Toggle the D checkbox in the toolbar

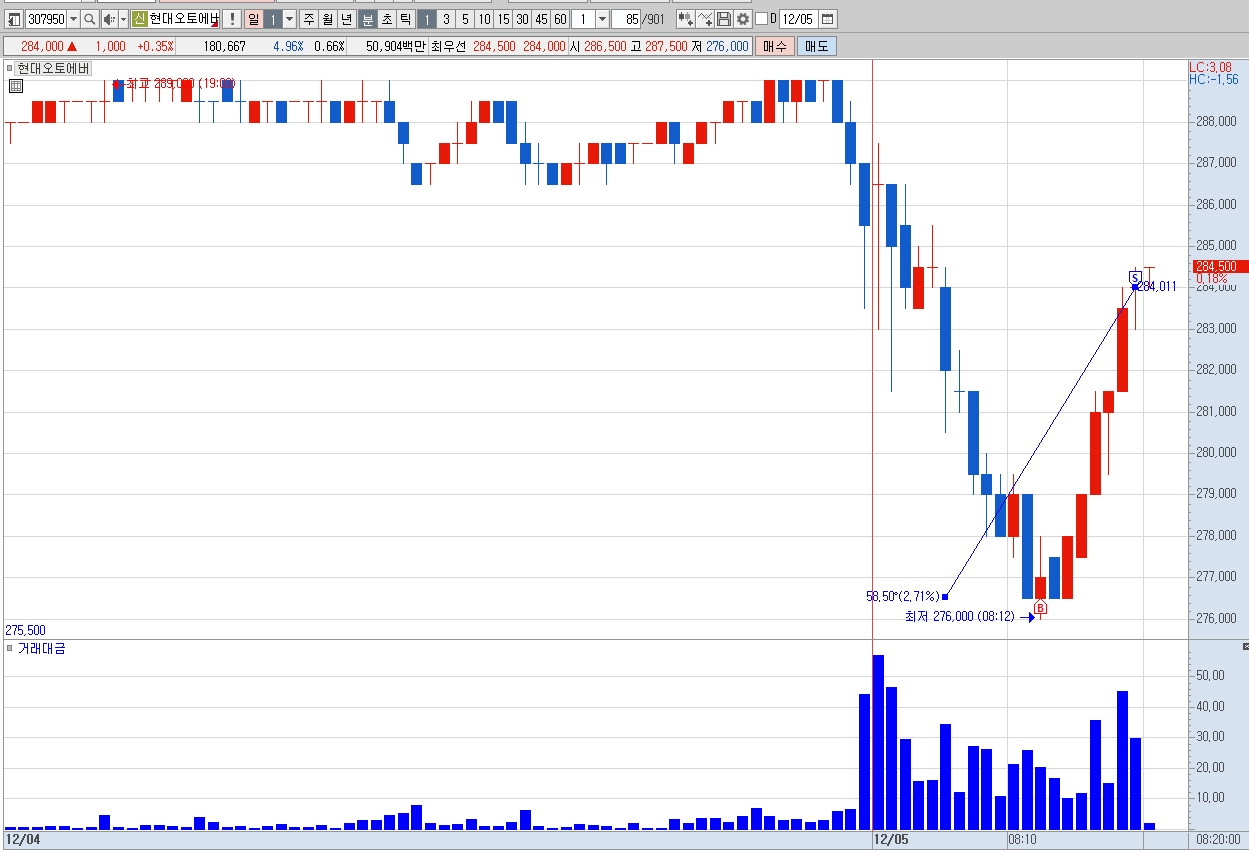click(x=761, y=19)
